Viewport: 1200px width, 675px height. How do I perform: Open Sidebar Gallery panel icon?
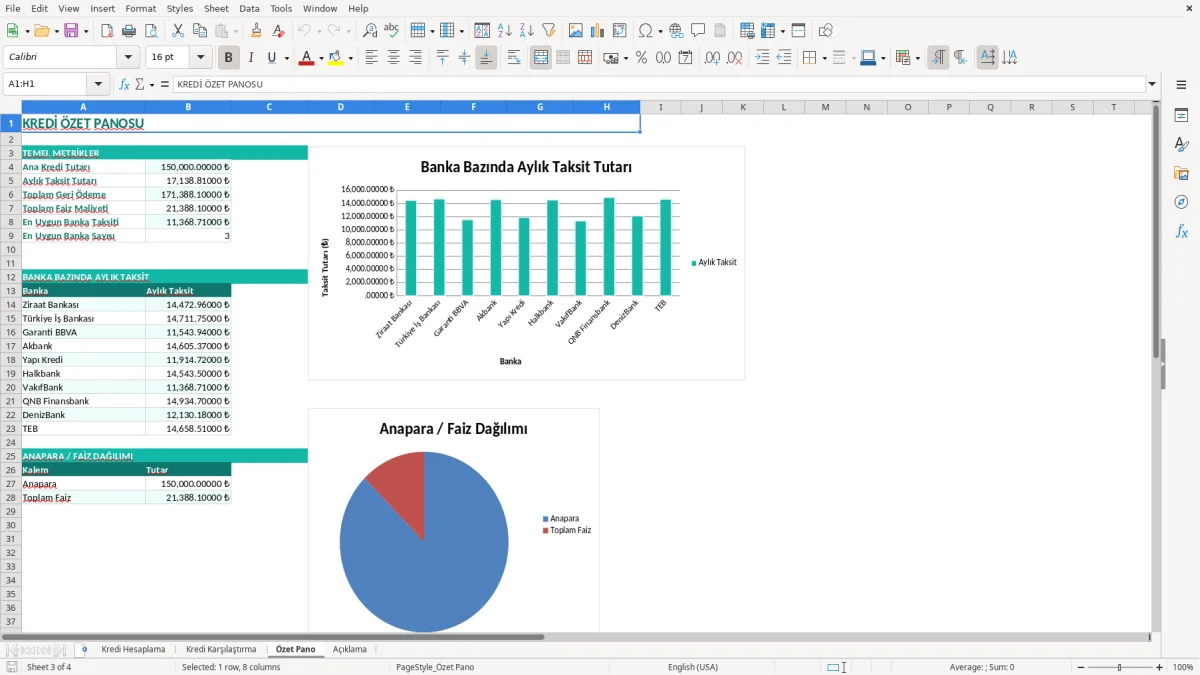1181,174
